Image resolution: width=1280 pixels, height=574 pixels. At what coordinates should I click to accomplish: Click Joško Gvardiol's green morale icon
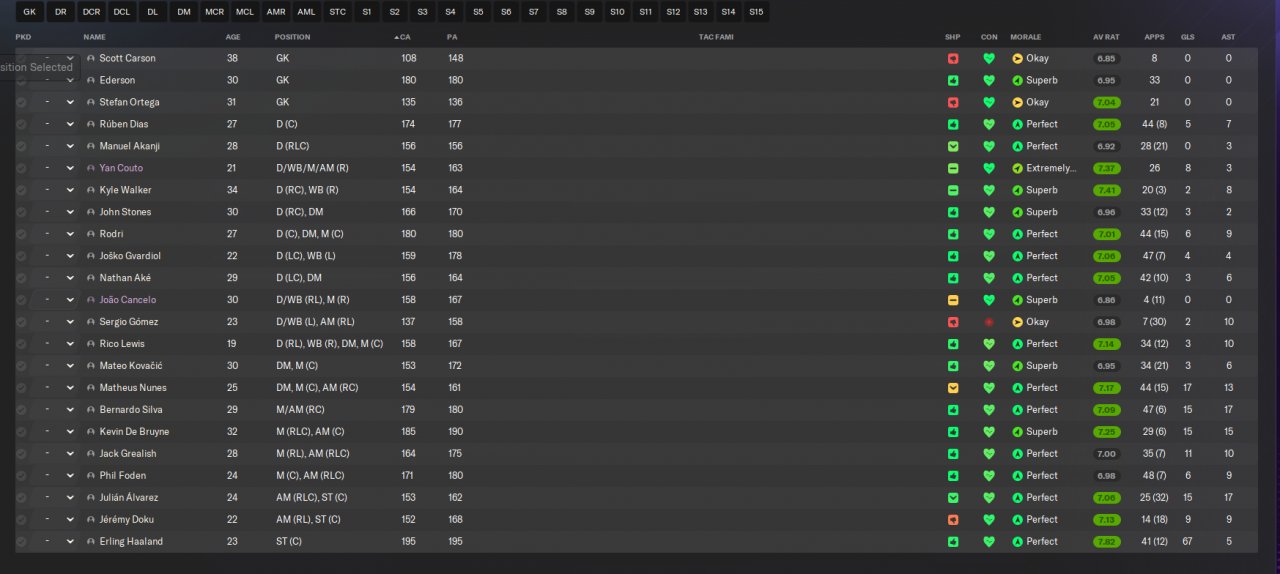coord(1018,256)
